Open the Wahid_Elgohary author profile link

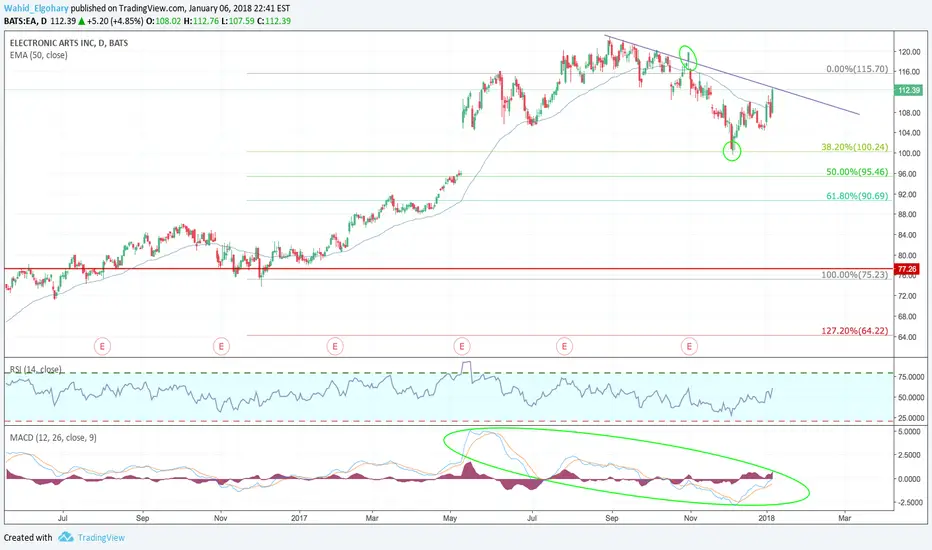(36, 8)
